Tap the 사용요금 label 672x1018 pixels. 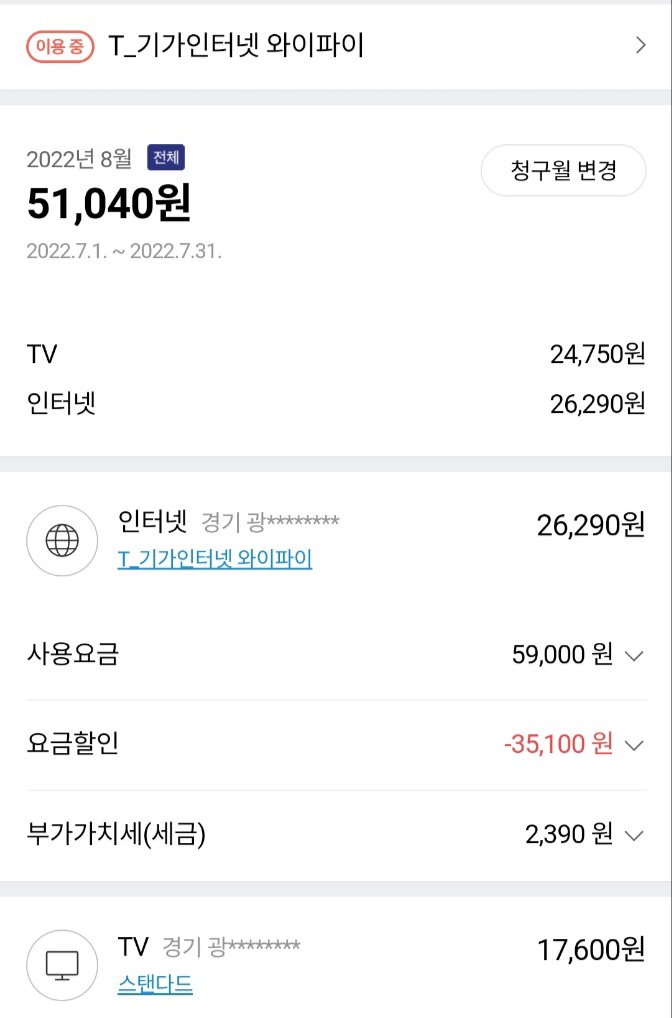click(x=72, y=655)
